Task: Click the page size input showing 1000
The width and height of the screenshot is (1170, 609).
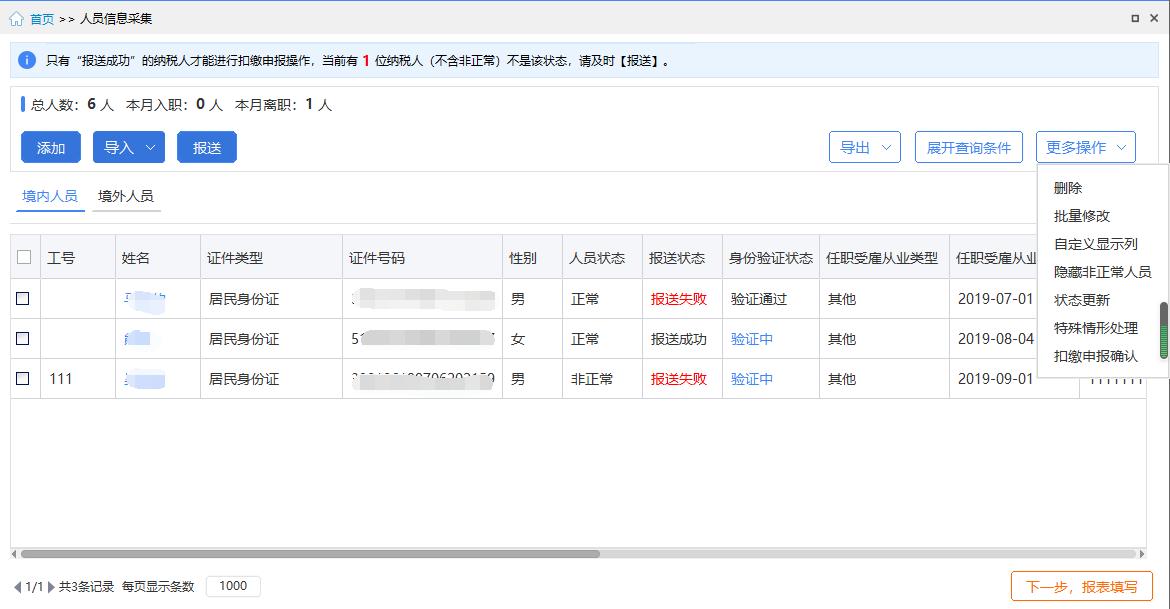Action: click(x=232, y=586)
